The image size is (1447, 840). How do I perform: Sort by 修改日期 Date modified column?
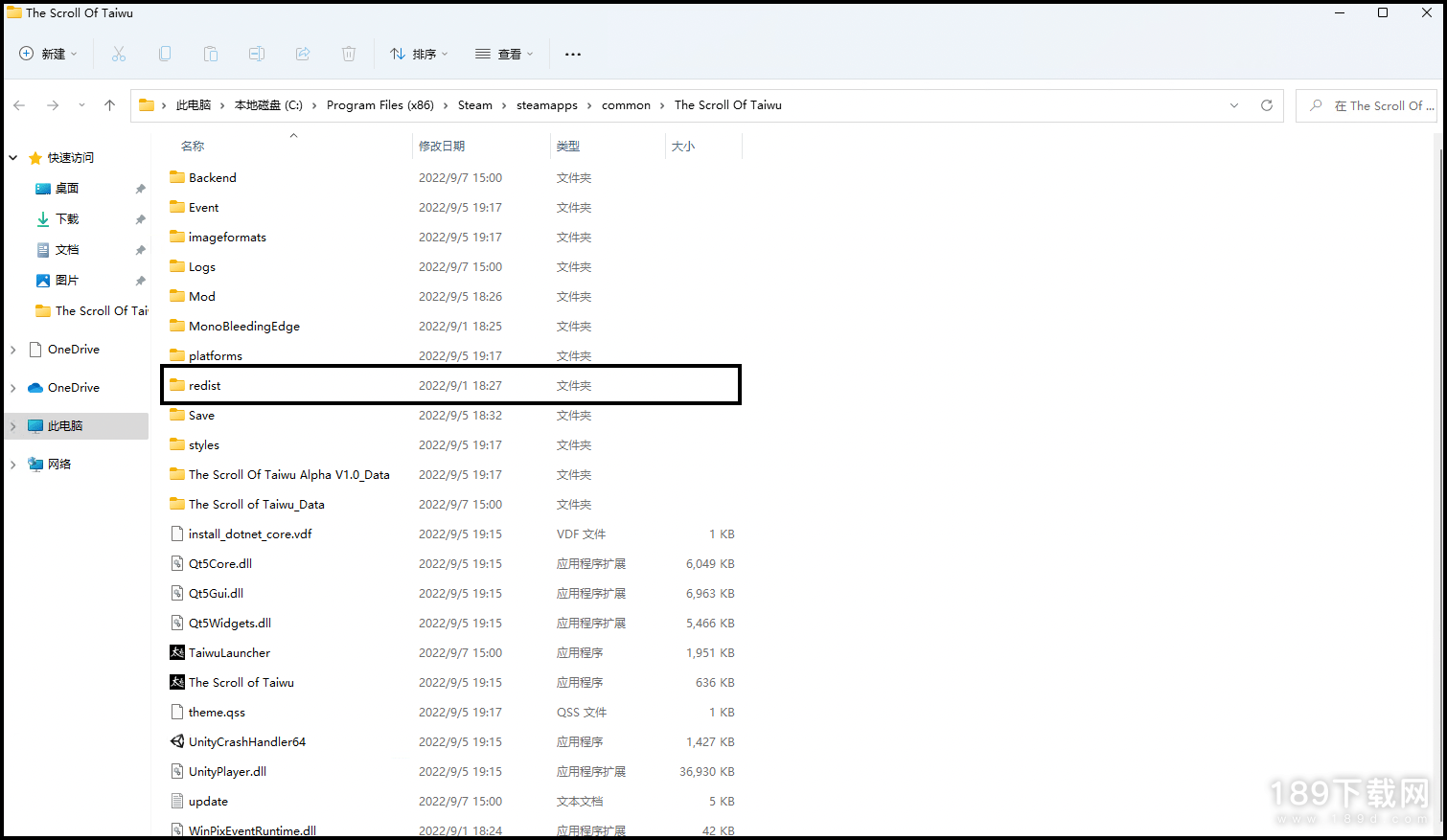pyautogui.click(x=442, y=147)
